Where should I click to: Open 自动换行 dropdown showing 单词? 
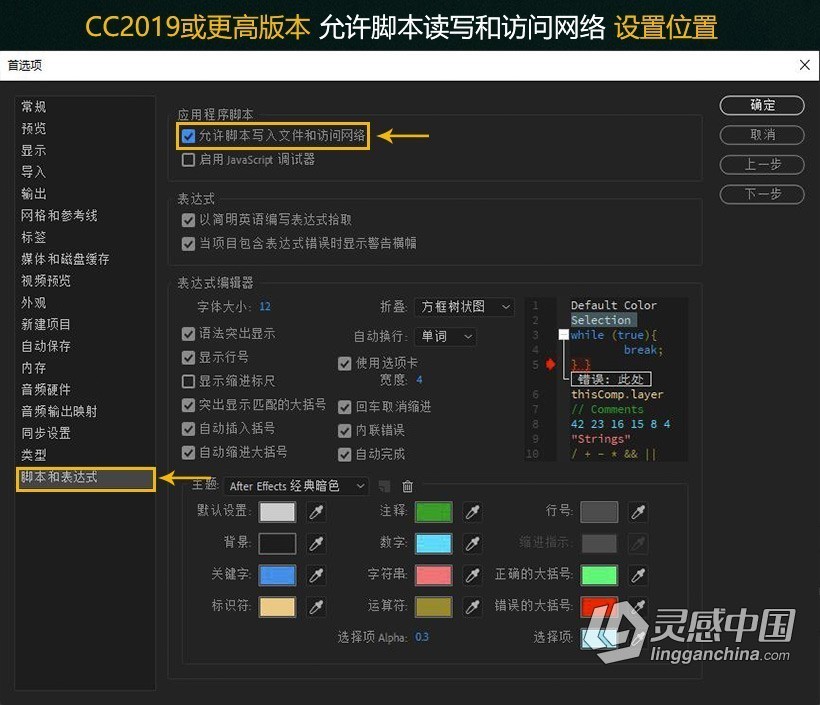point(446,336)
